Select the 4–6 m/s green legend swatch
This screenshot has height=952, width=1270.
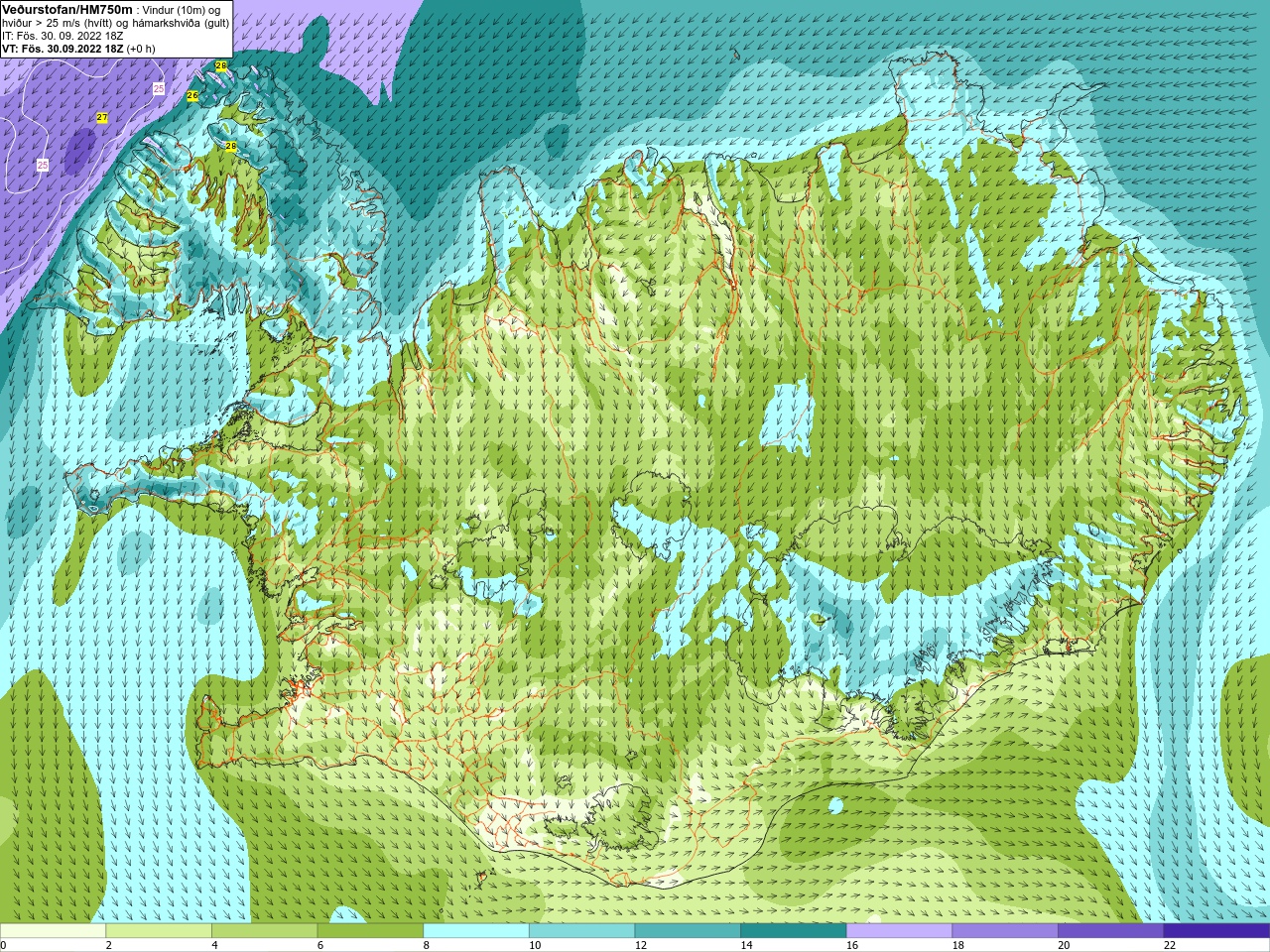coord(264,931)
